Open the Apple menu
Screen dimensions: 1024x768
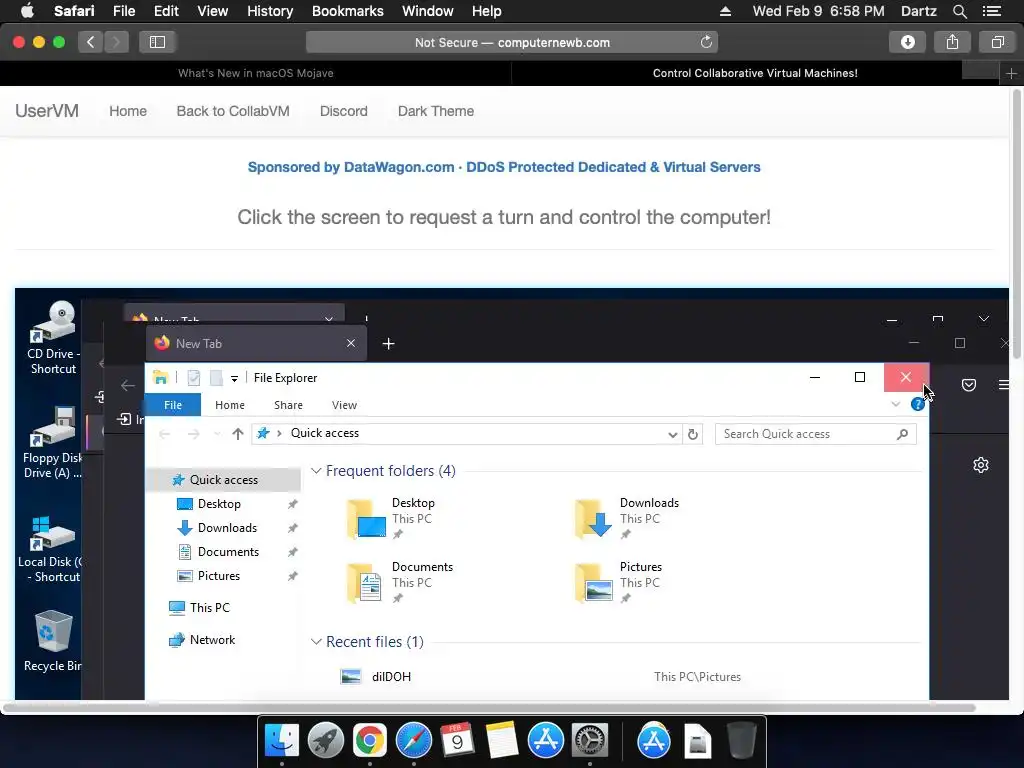pyautogui.click(x=27, y=11)
